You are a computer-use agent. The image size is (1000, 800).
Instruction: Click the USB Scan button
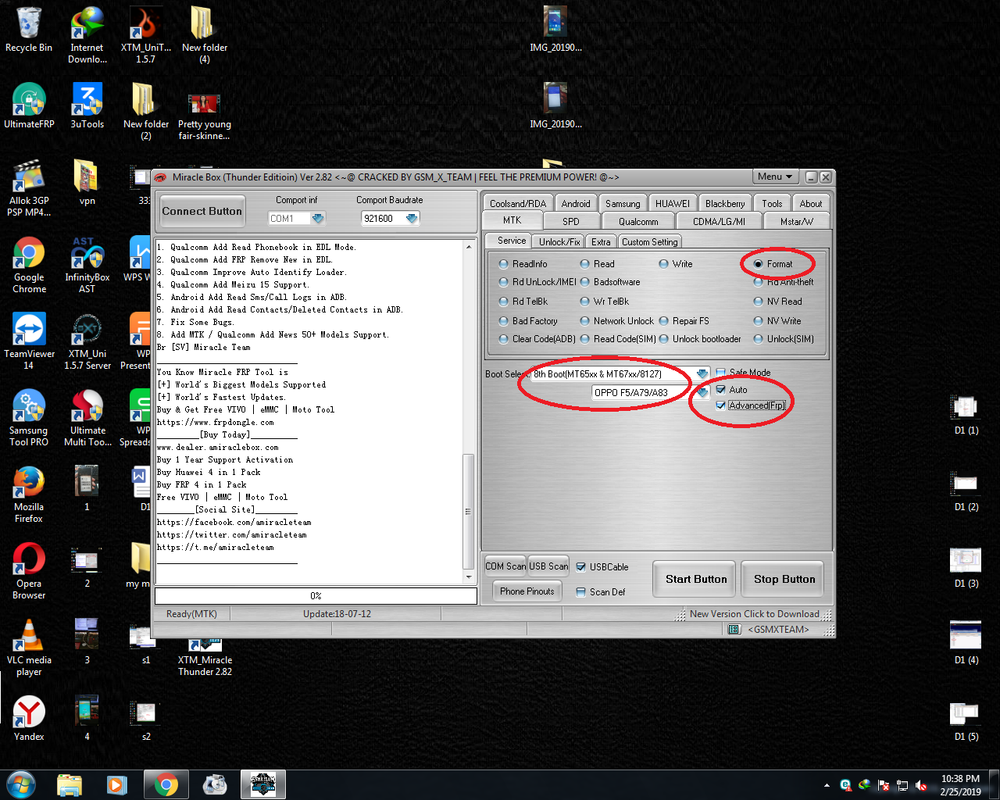[548, 567]
